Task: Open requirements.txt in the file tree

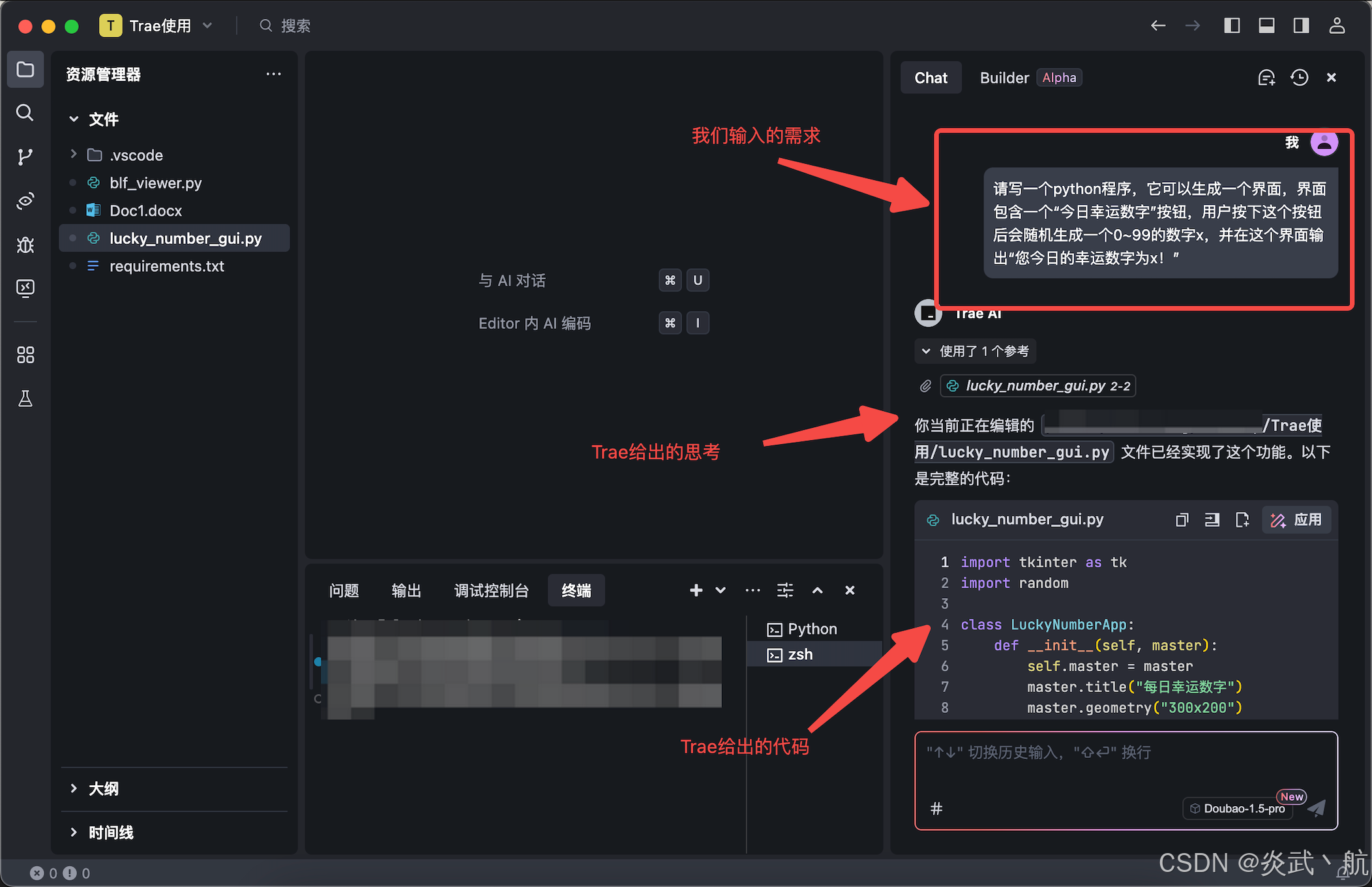Action: click(166, 266)
